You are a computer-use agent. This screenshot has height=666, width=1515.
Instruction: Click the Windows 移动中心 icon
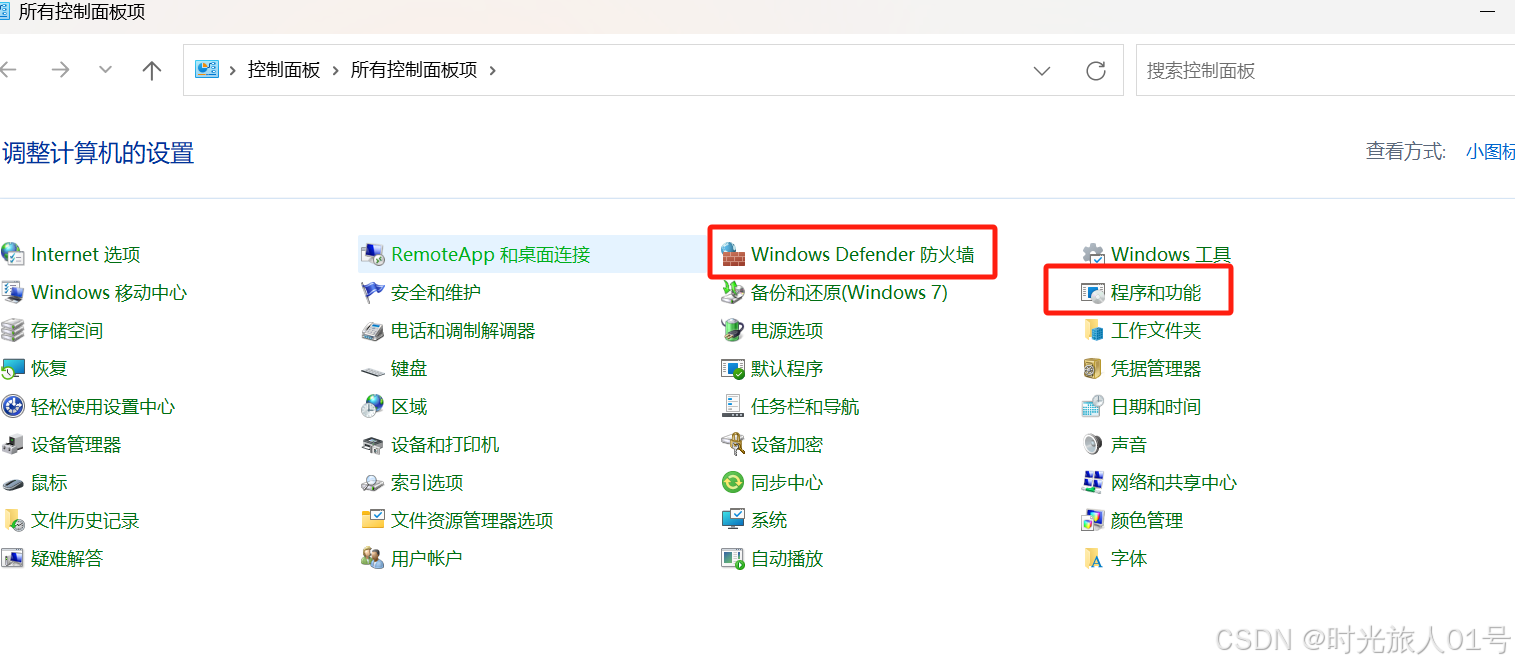pos(12,292)
